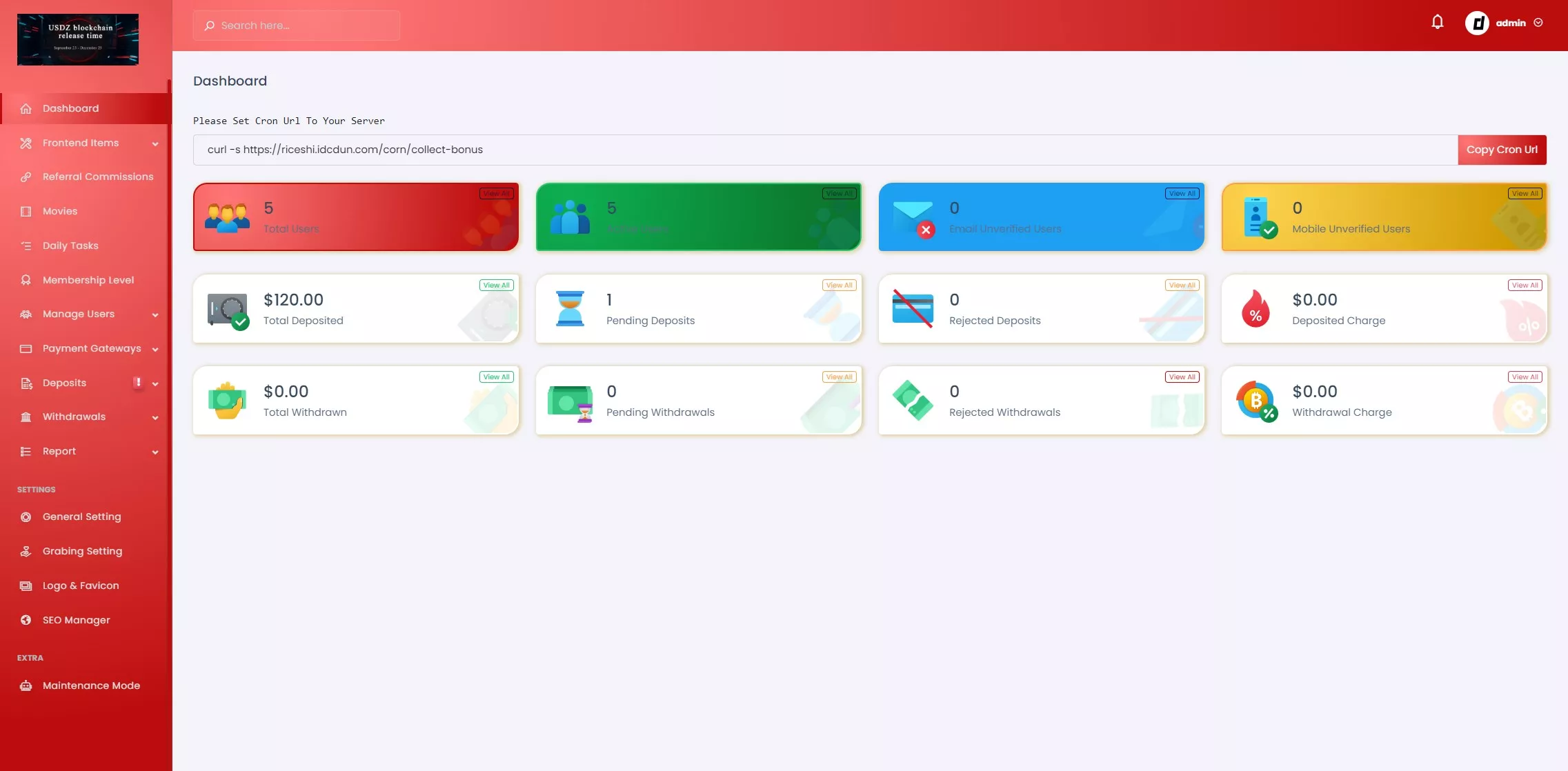Viewport: 1568px width, 771px height.
Task: Expand the Manage Users menu chevron
Action: (x=155, y=315)
